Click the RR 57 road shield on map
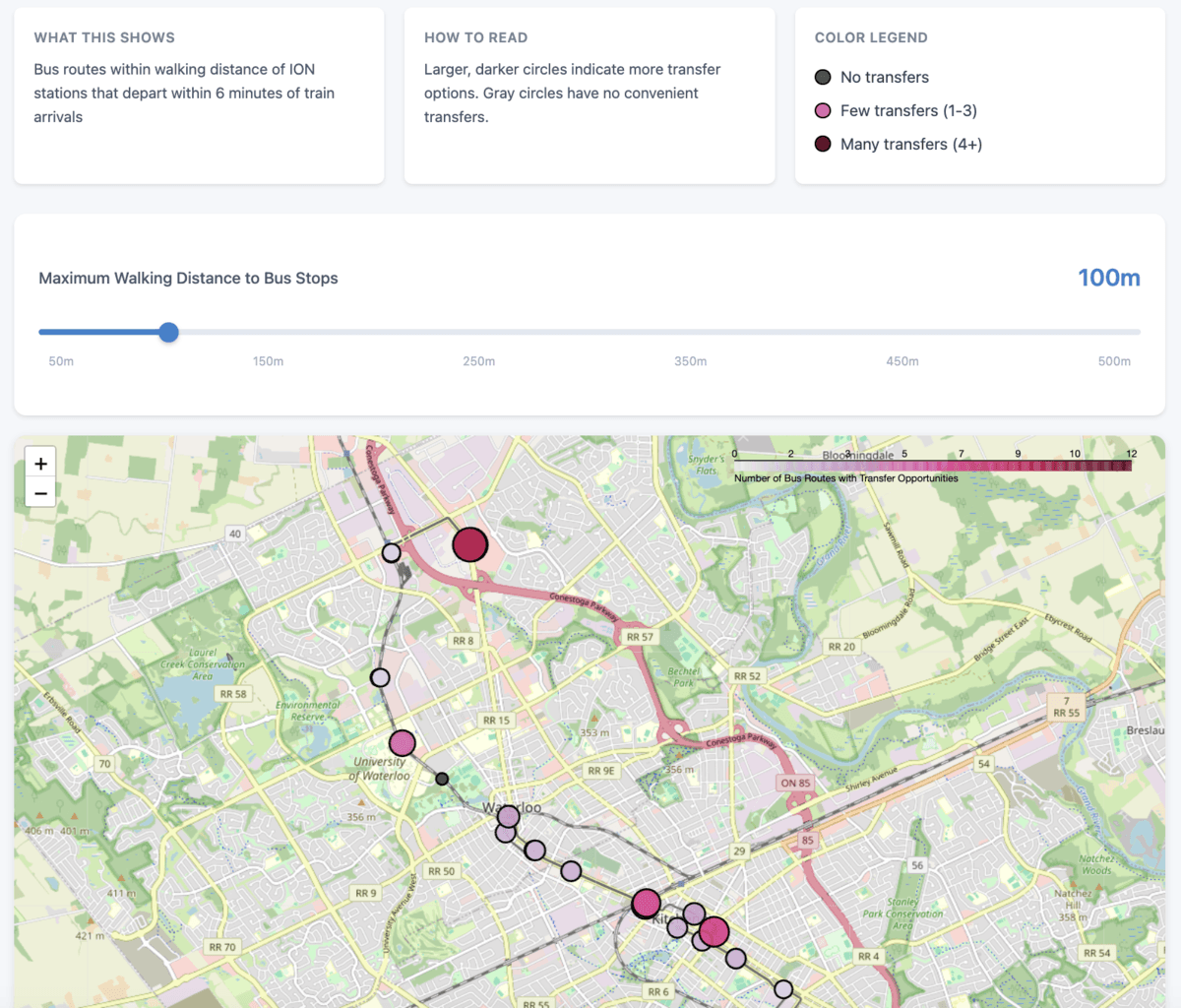 [x=640, y=637]
